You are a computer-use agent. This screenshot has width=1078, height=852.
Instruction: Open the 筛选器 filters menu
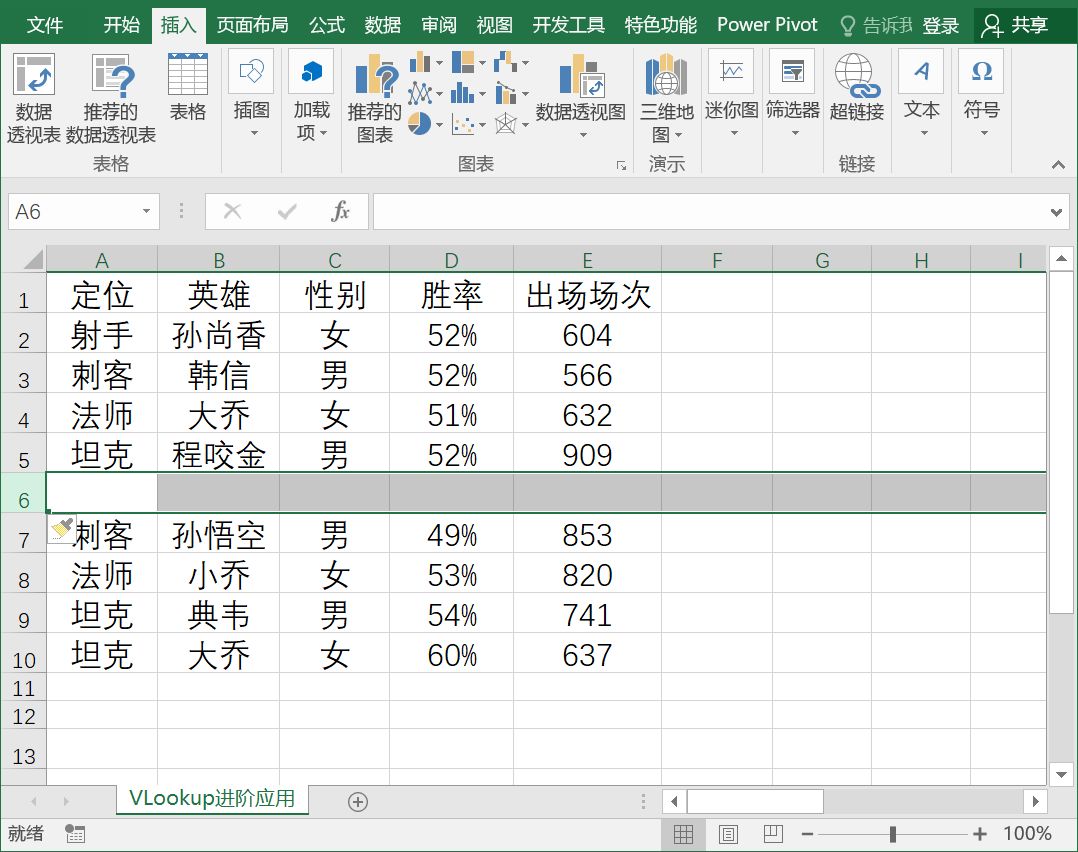tap(793, 94)
